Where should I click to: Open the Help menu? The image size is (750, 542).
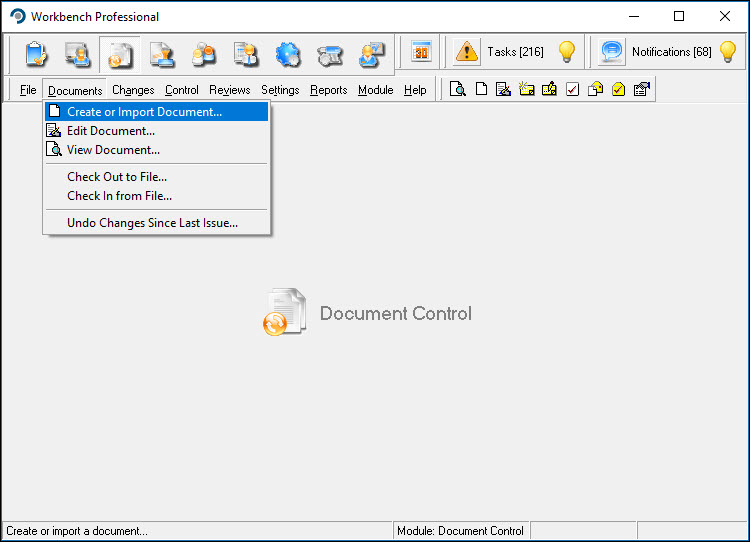[415, 90]
